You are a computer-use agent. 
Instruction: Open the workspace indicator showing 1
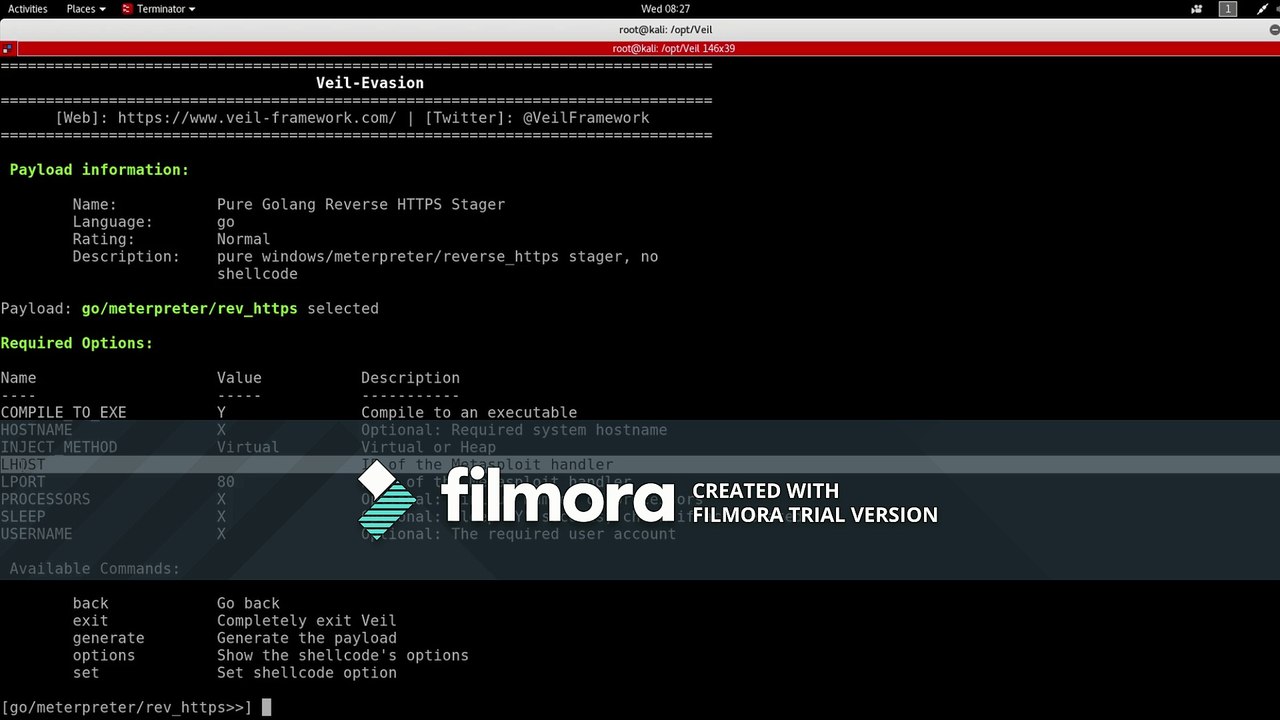(1228, 9)
